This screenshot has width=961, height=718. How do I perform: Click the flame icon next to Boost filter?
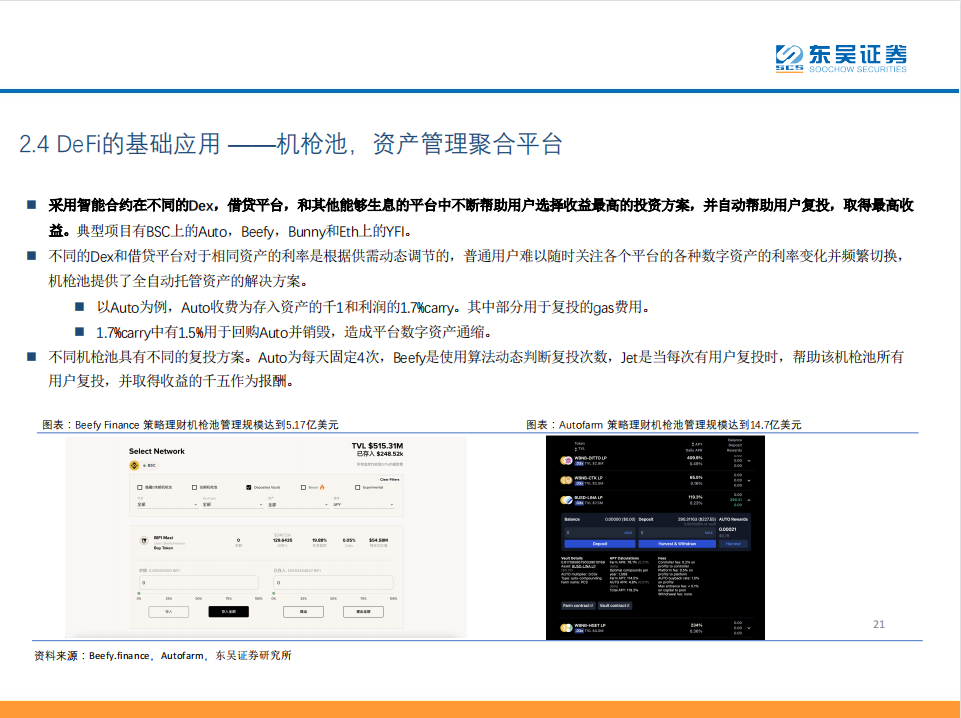[323, 486]
